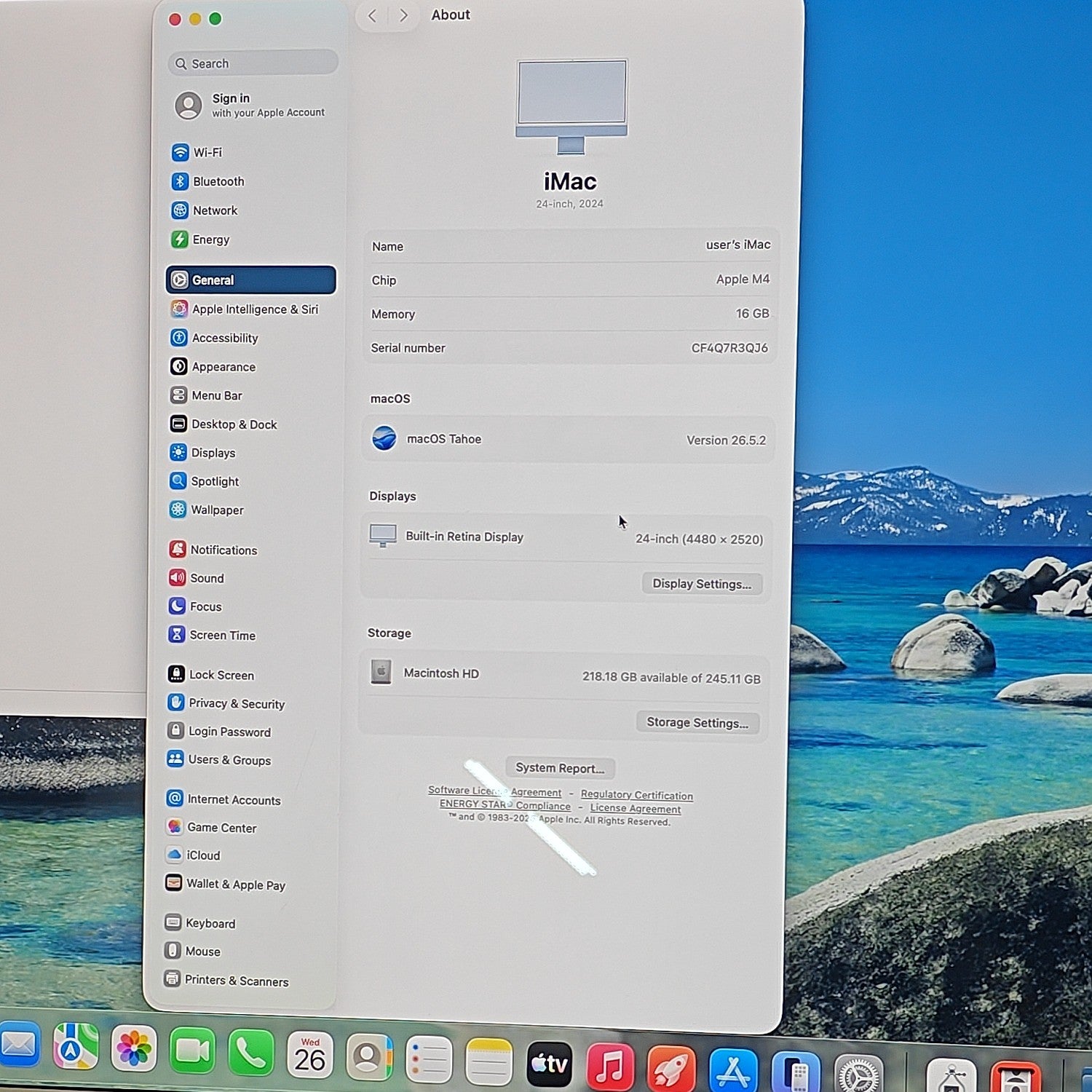Click the Search field in the sidebar
This screenshot has width=1092, height=1092.
[253, 63]
